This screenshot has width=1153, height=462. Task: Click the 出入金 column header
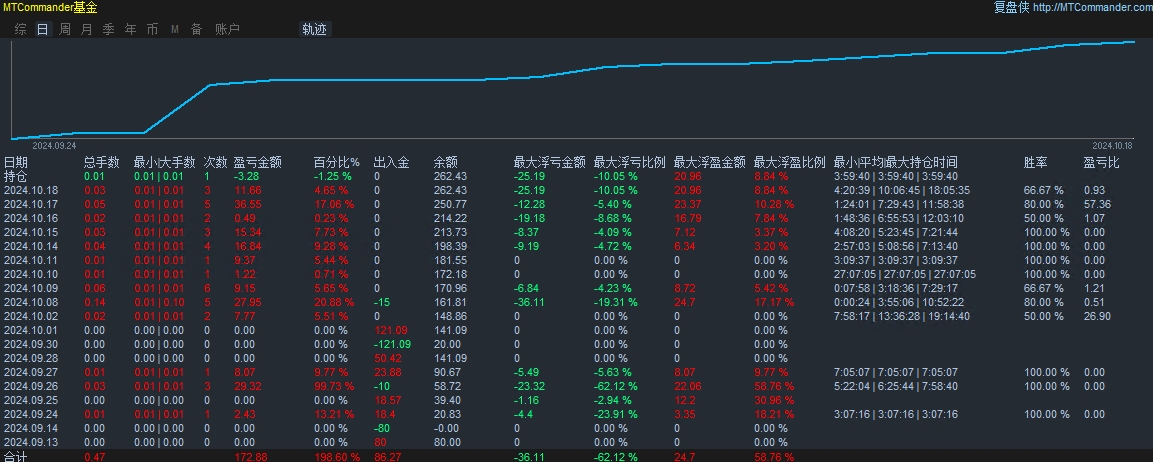pyautogui.click(x=391, y=162)
